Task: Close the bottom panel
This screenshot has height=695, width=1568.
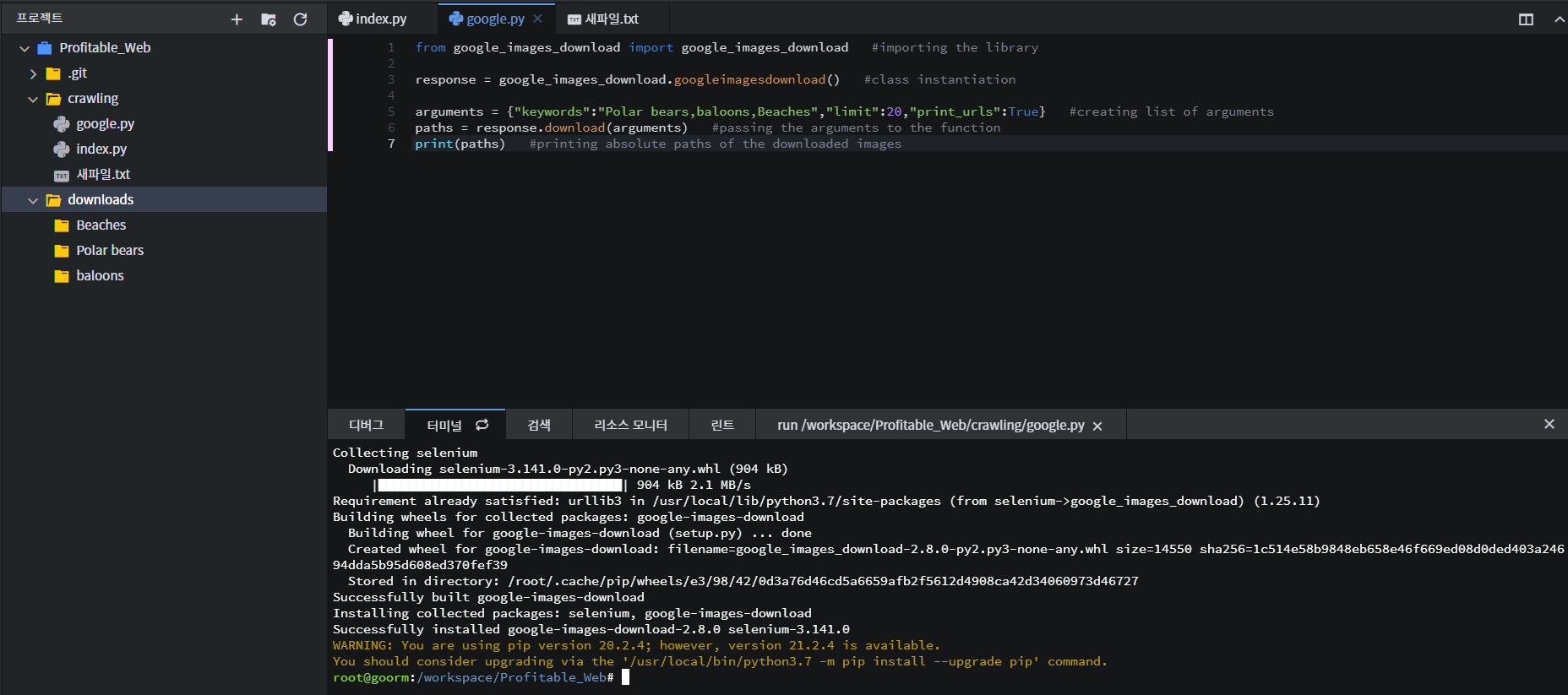Action: 1549,424
